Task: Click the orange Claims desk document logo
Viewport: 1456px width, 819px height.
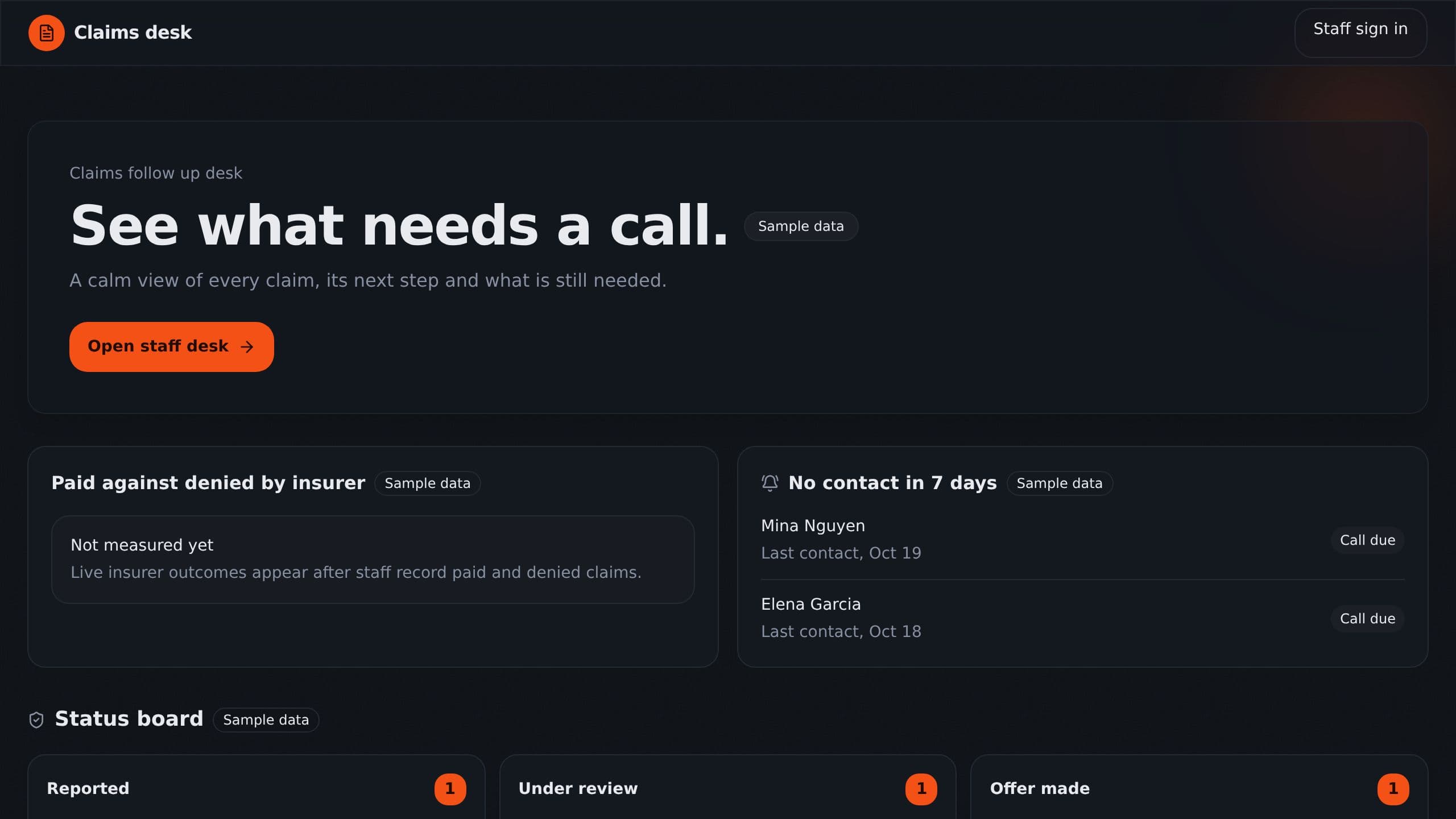Action: 47,33
